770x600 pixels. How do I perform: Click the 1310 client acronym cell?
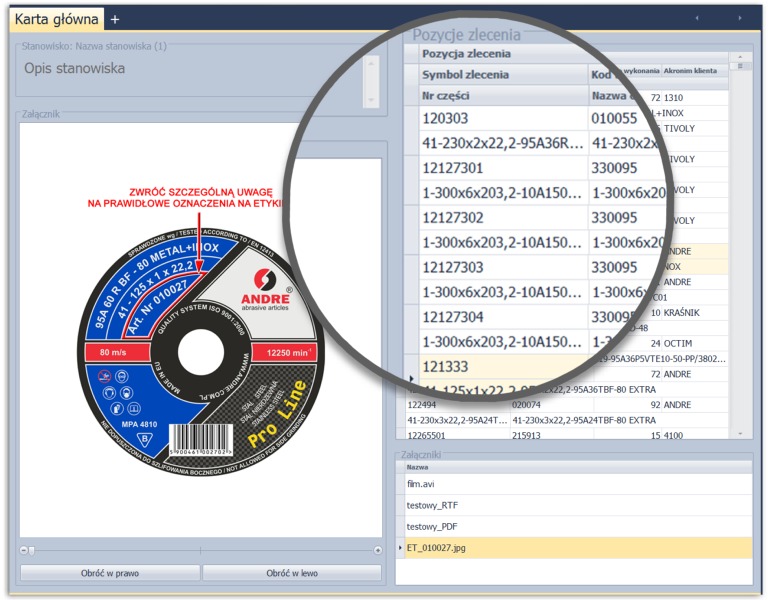[x=694, y=98]
